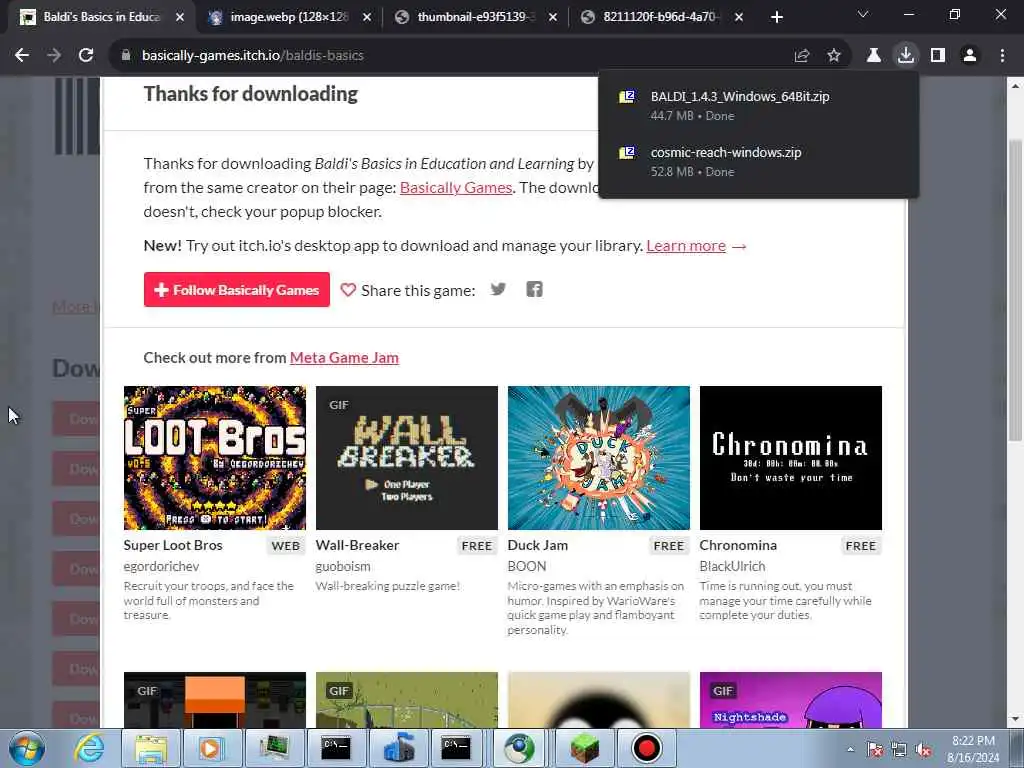Click the page vertical scrollbar thumb
Viewport: 1024px width, 768px height.
[1016, 291]
